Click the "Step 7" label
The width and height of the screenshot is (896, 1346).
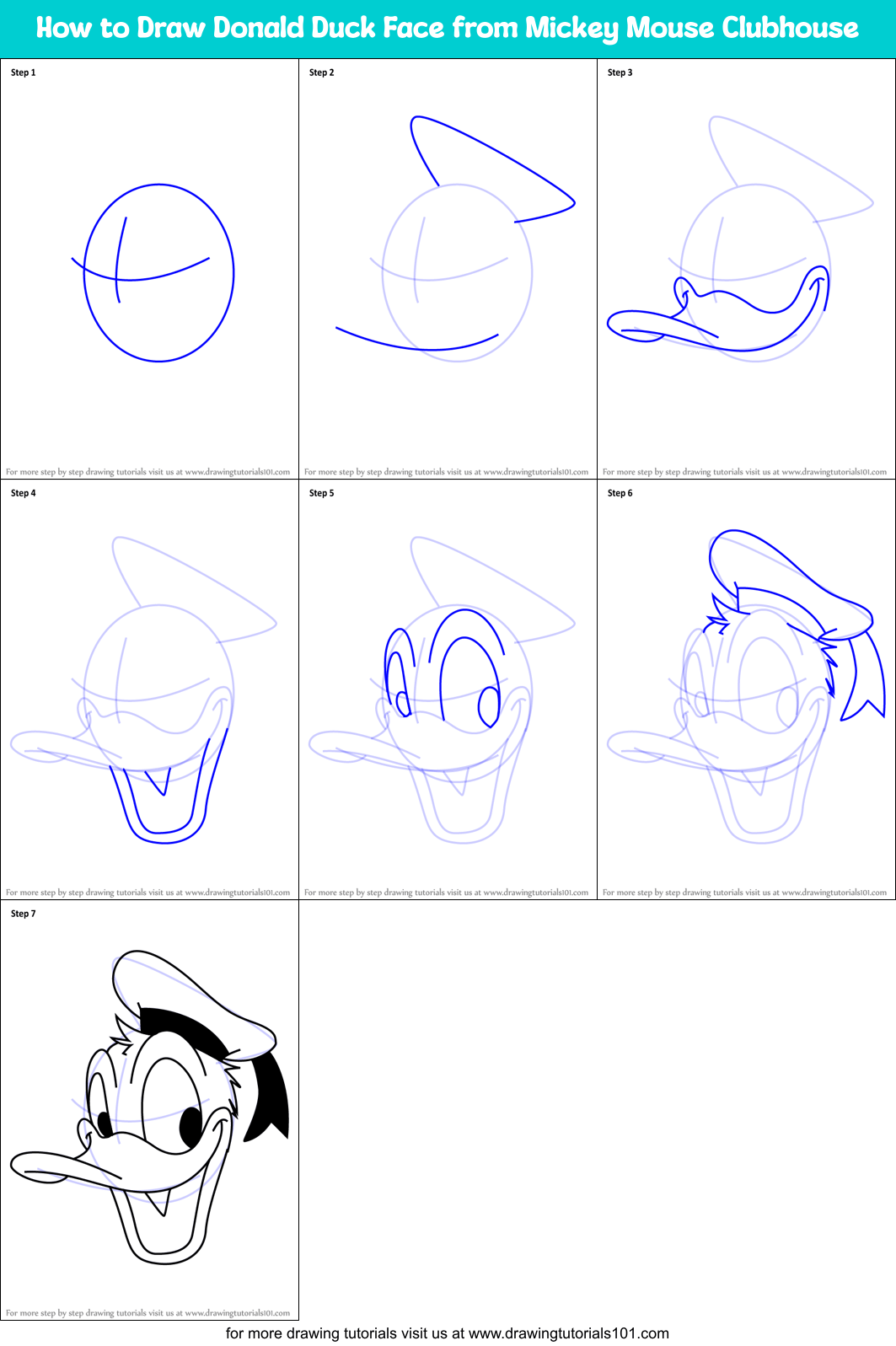point(23,914)
